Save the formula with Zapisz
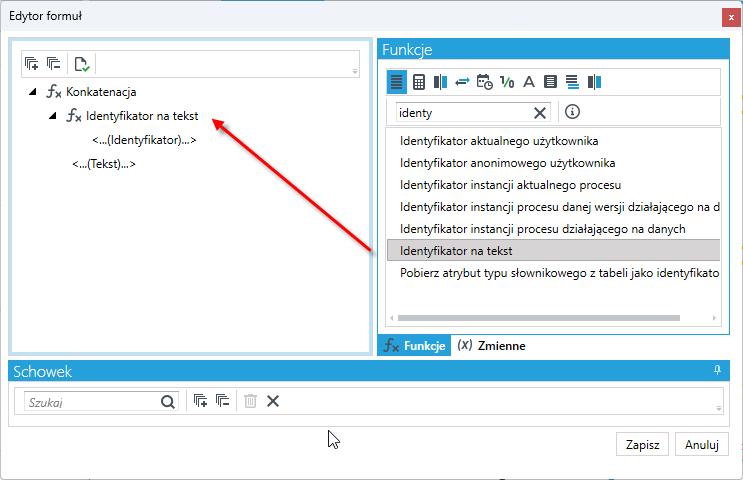 coord(642,444)
